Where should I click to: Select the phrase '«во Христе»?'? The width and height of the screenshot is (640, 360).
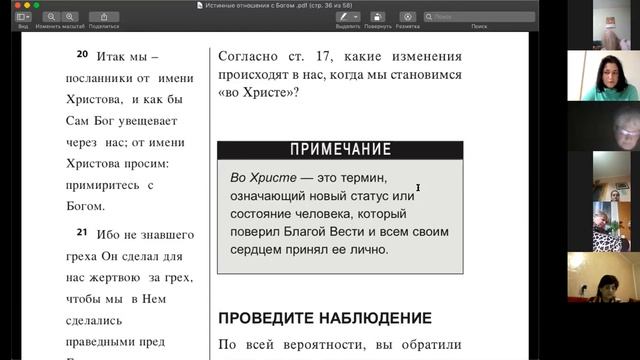tap(258, 92)
